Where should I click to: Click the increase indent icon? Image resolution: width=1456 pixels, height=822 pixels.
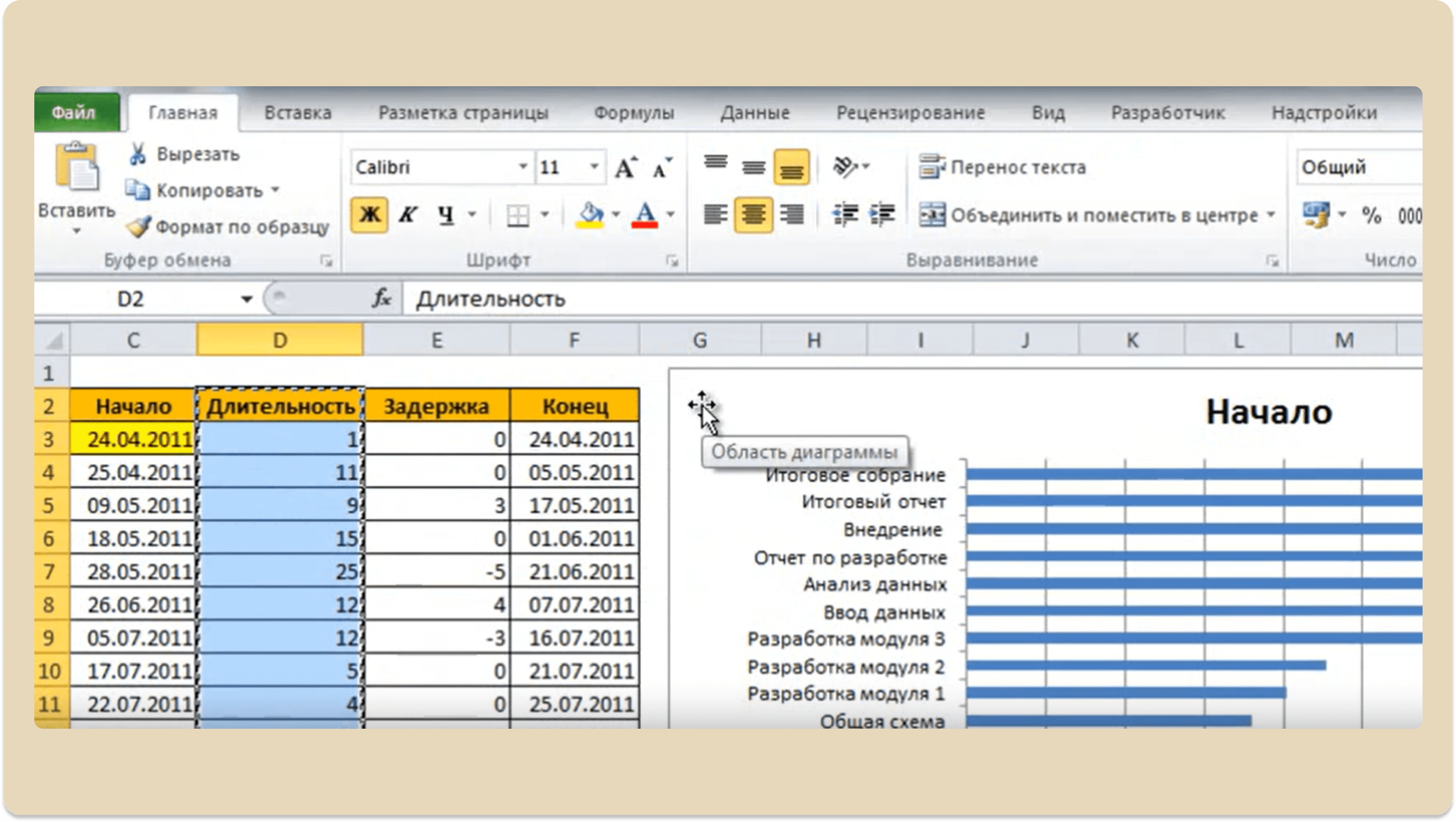coord(883,214)
